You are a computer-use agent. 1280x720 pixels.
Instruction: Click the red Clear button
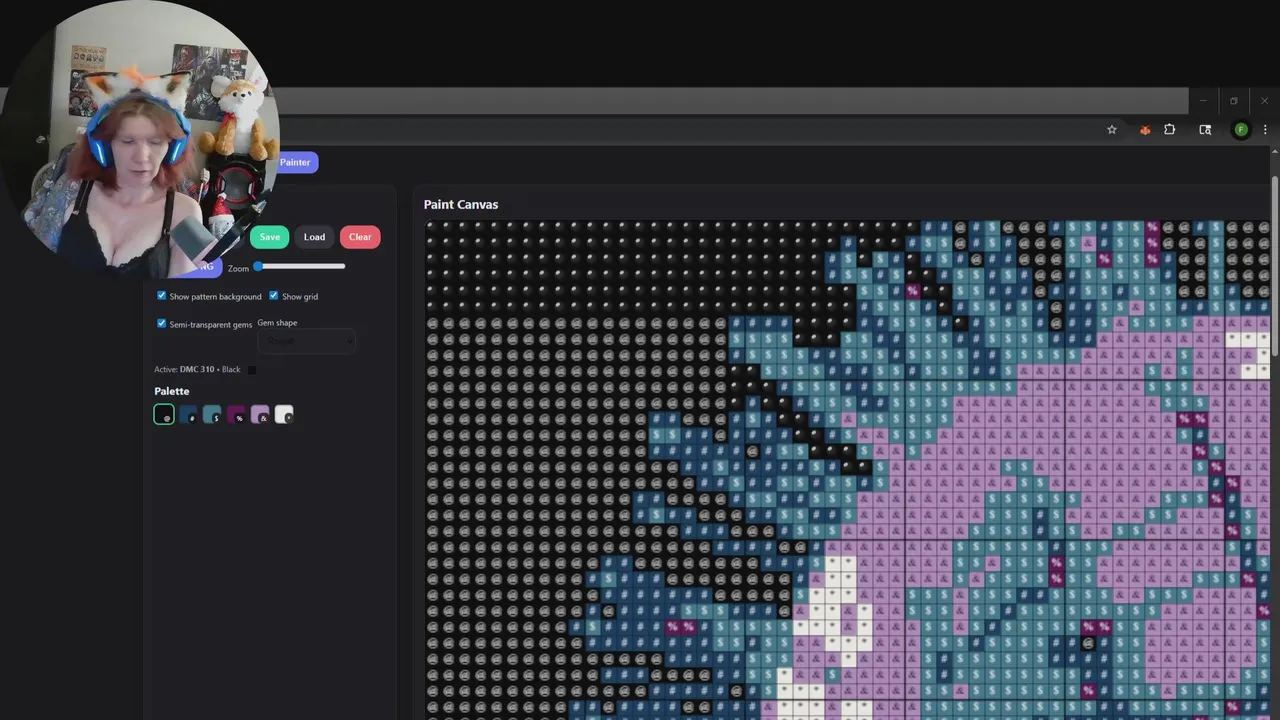[360, 237]
